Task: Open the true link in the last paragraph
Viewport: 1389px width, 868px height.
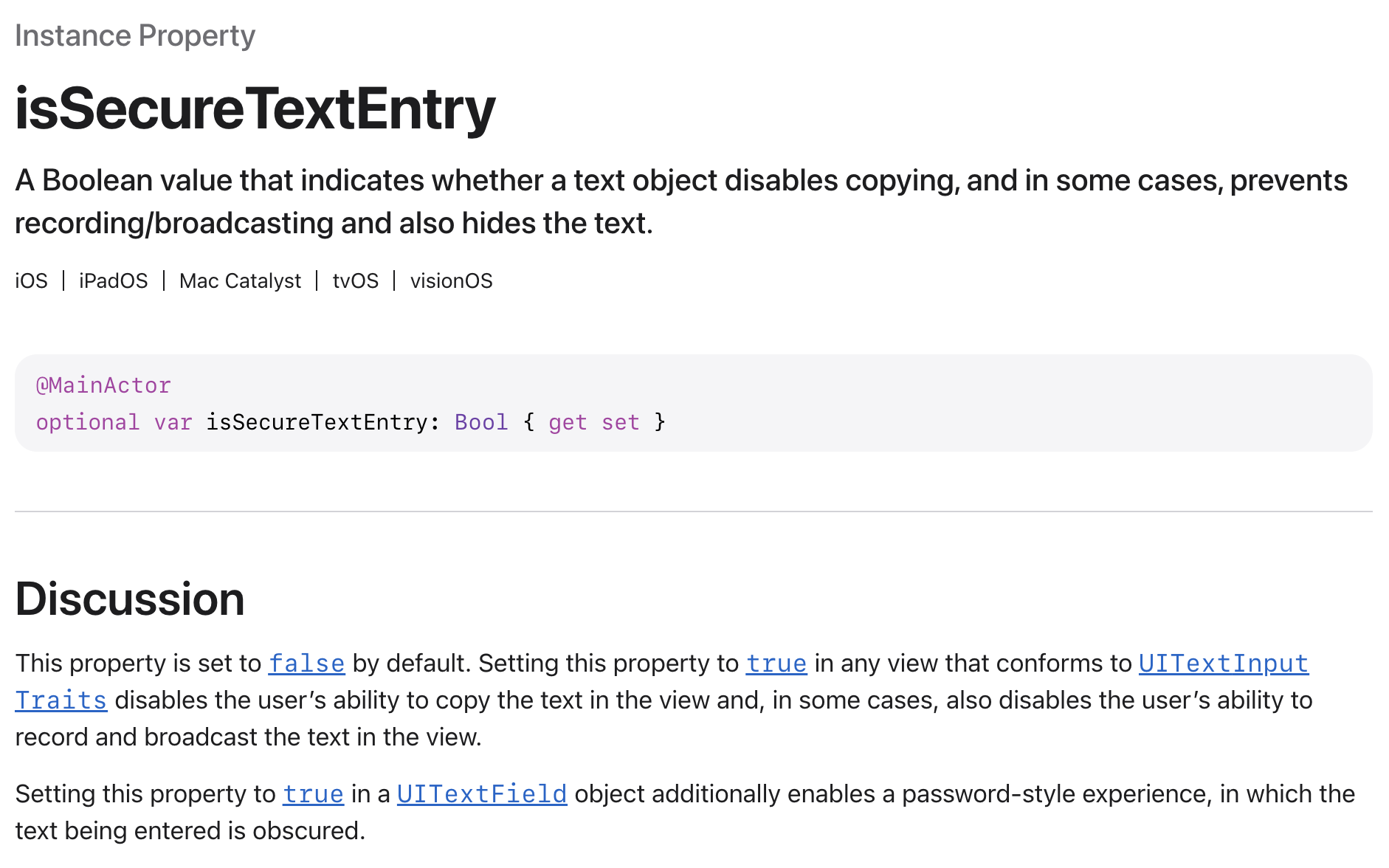Action: 314,794
